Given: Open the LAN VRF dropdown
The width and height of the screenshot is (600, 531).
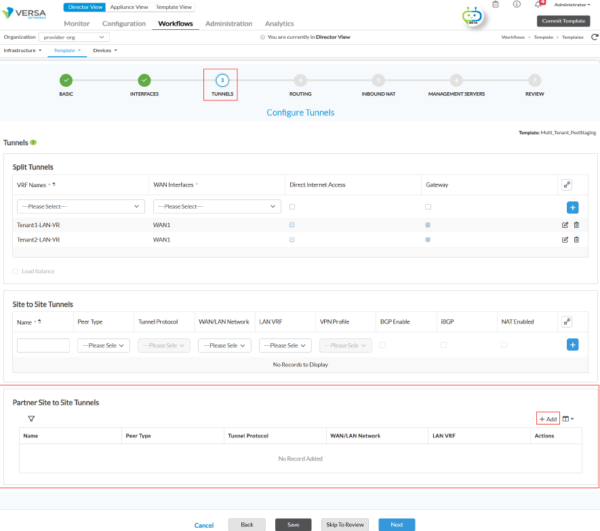Looking at the screenshot, I should click(285, 345).
